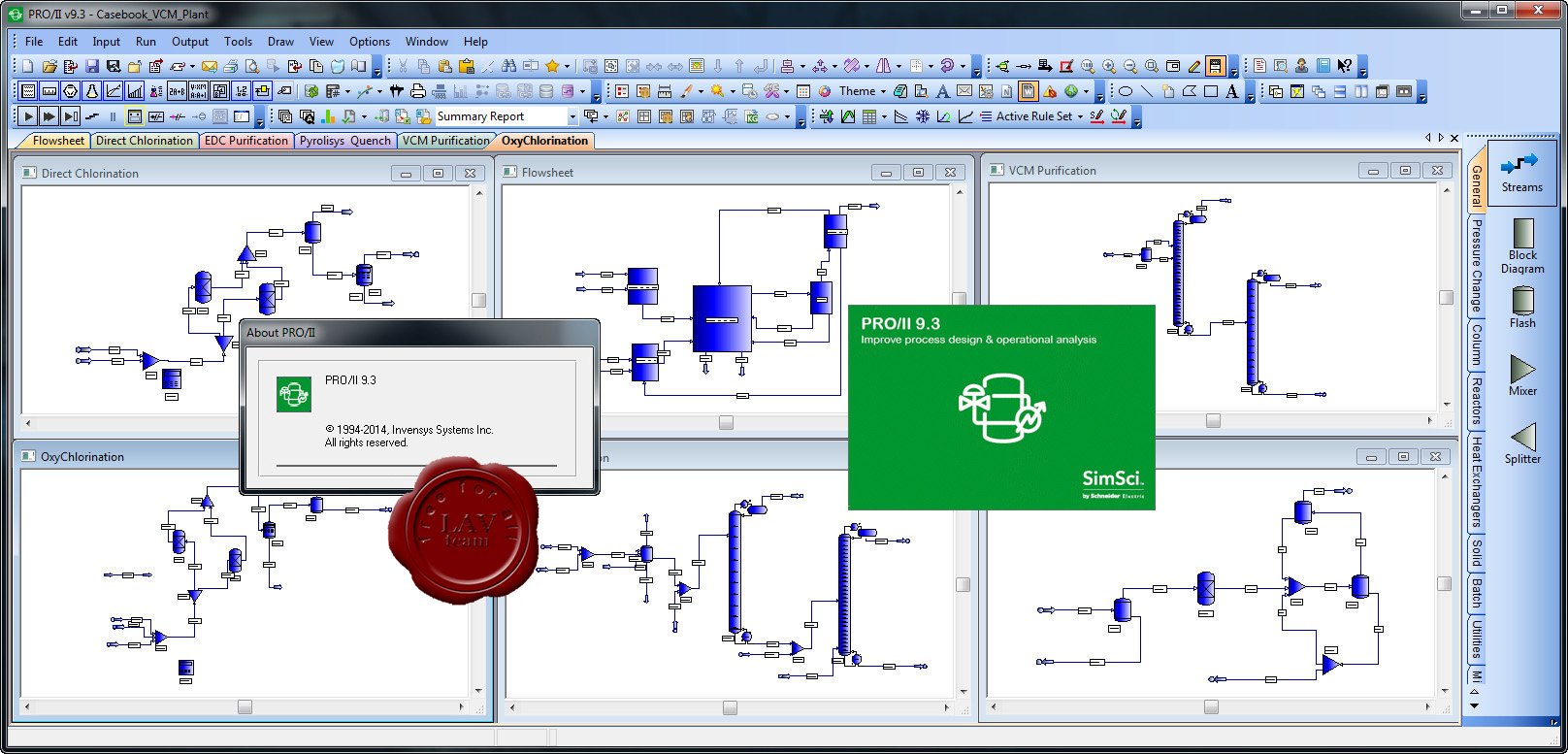Click the Find binoculars icon

pos(508,66)
